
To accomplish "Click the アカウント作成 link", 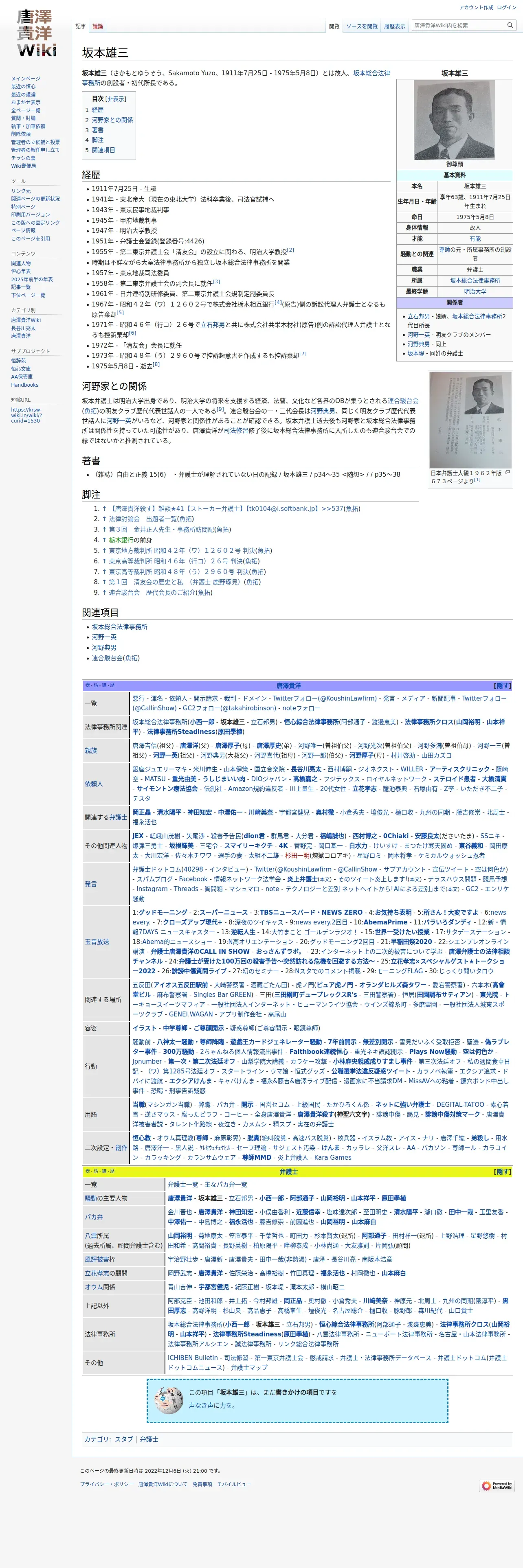I will click(476, 7).
